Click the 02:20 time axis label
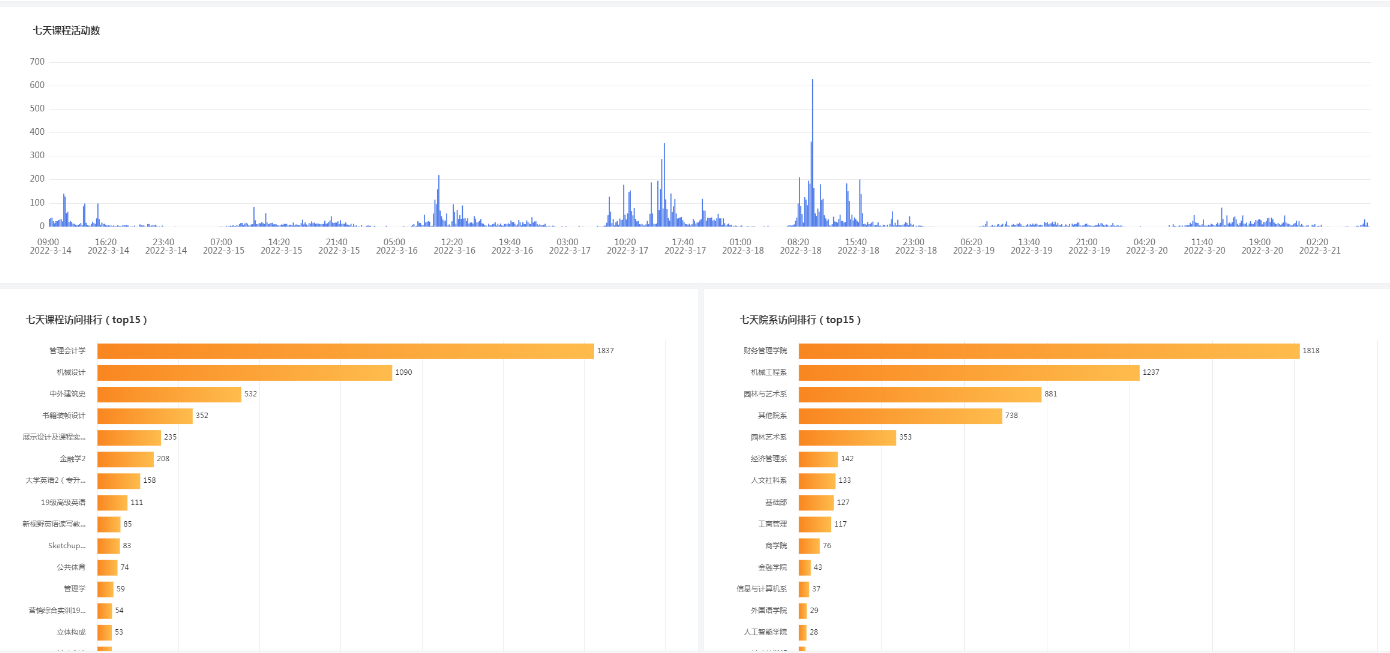Screen dimensions: 1390x653 tap(1317, 242)
